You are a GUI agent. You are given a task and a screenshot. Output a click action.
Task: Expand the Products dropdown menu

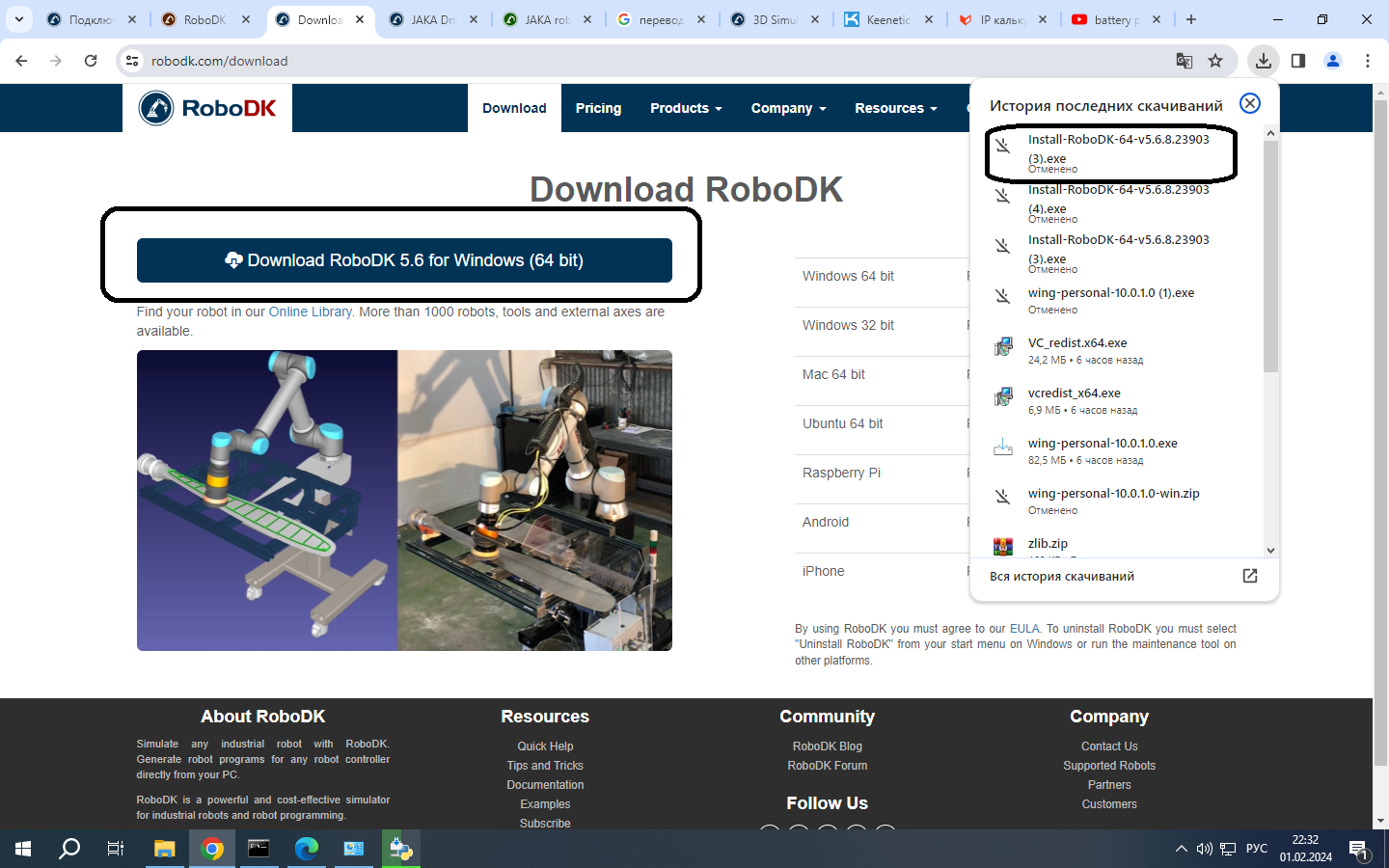pyautogui.click(x=685, y=108)
